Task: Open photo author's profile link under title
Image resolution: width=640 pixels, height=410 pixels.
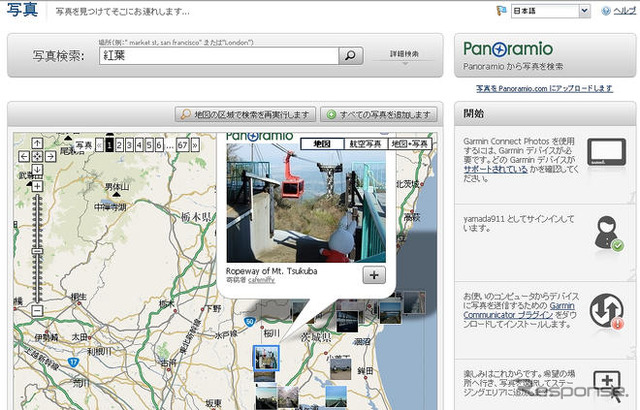Action: (261, 280)
